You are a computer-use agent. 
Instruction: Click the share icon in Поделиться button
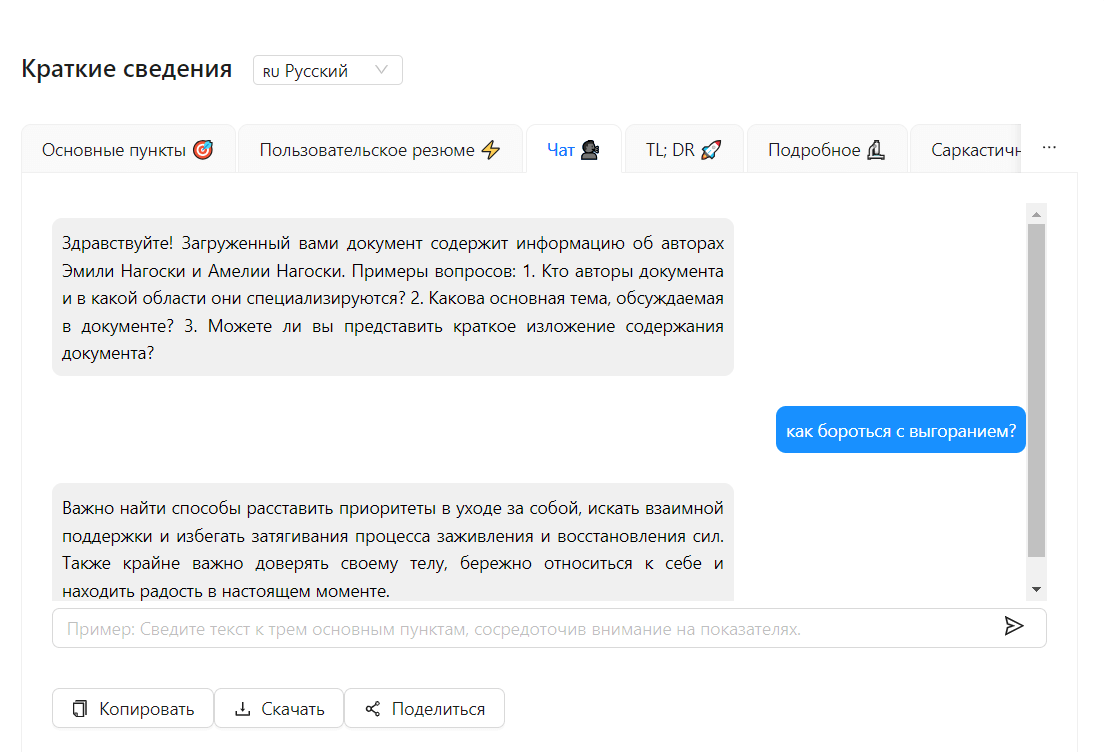pyautogui.click(x=373, y=709)
